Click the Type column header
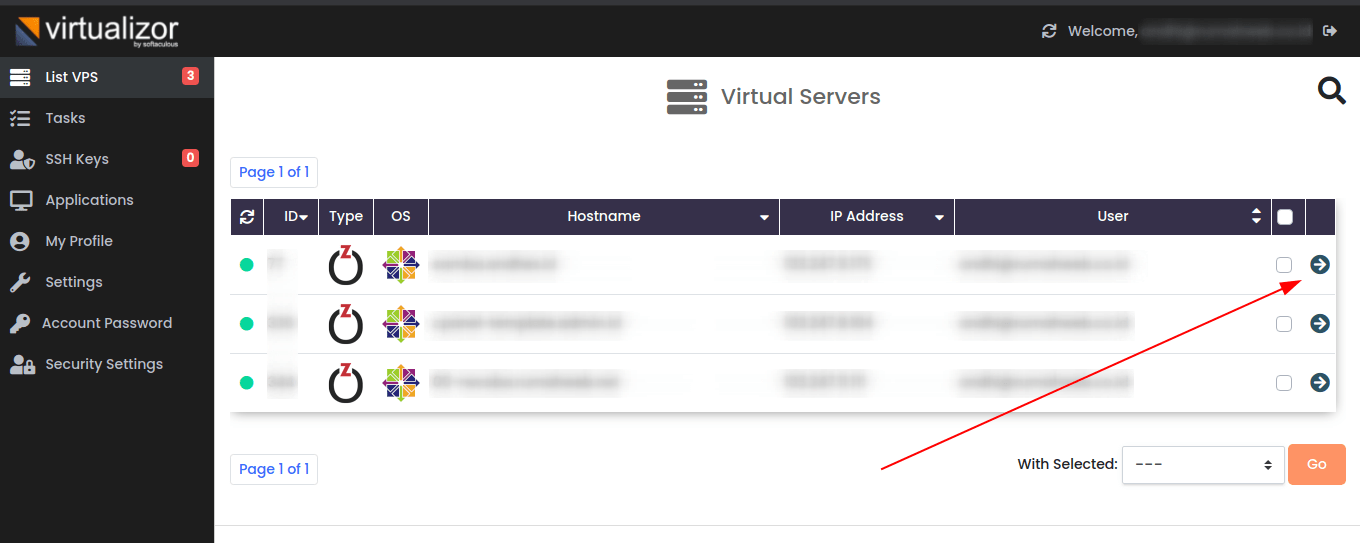The height and width of the screenshot is (543, 1360). click(346, 216)
